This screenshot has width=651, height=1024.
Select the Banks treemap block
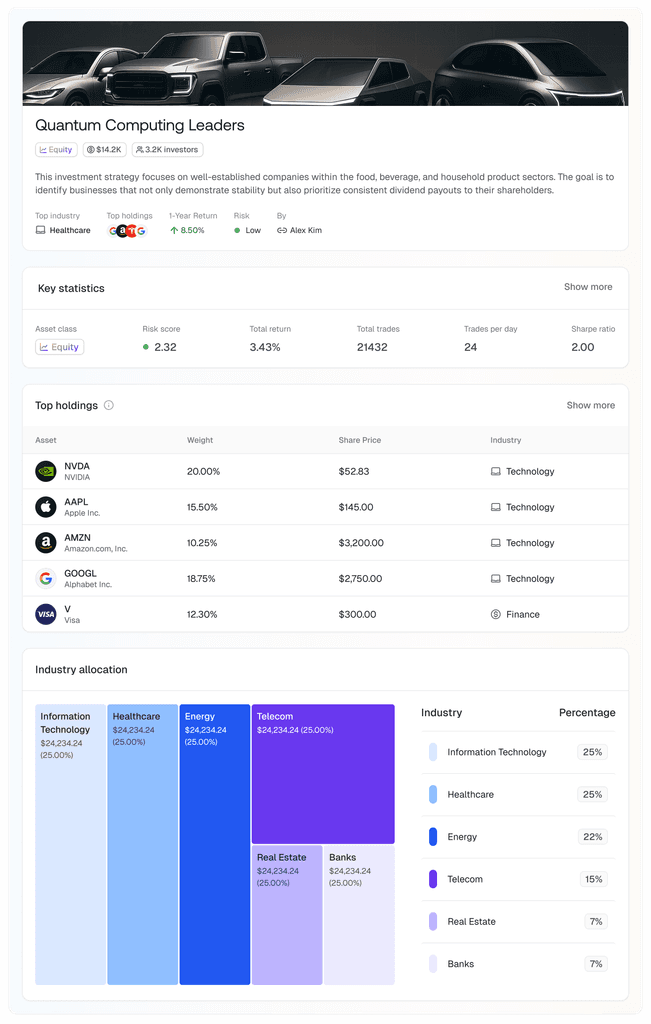pos(359,915)
